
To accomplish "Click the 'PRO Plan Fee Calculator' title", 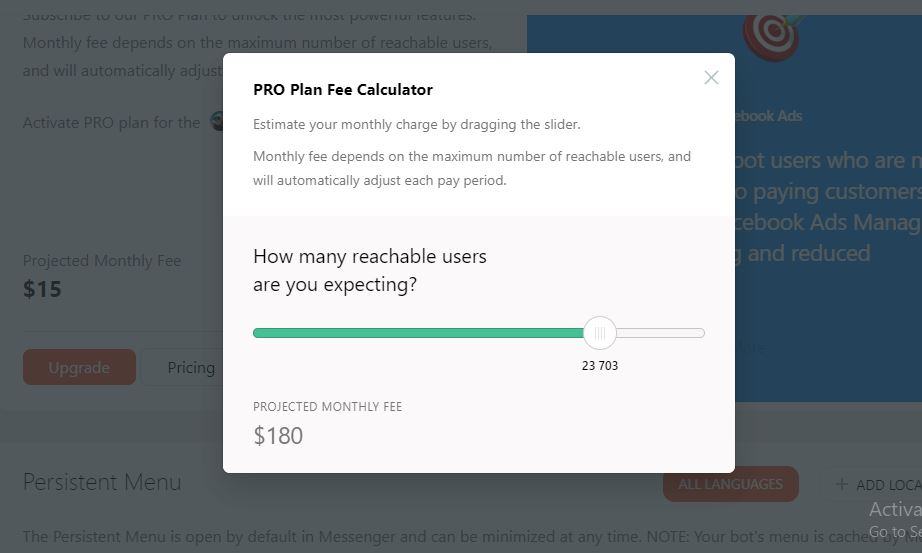I will tap(343, 90).
